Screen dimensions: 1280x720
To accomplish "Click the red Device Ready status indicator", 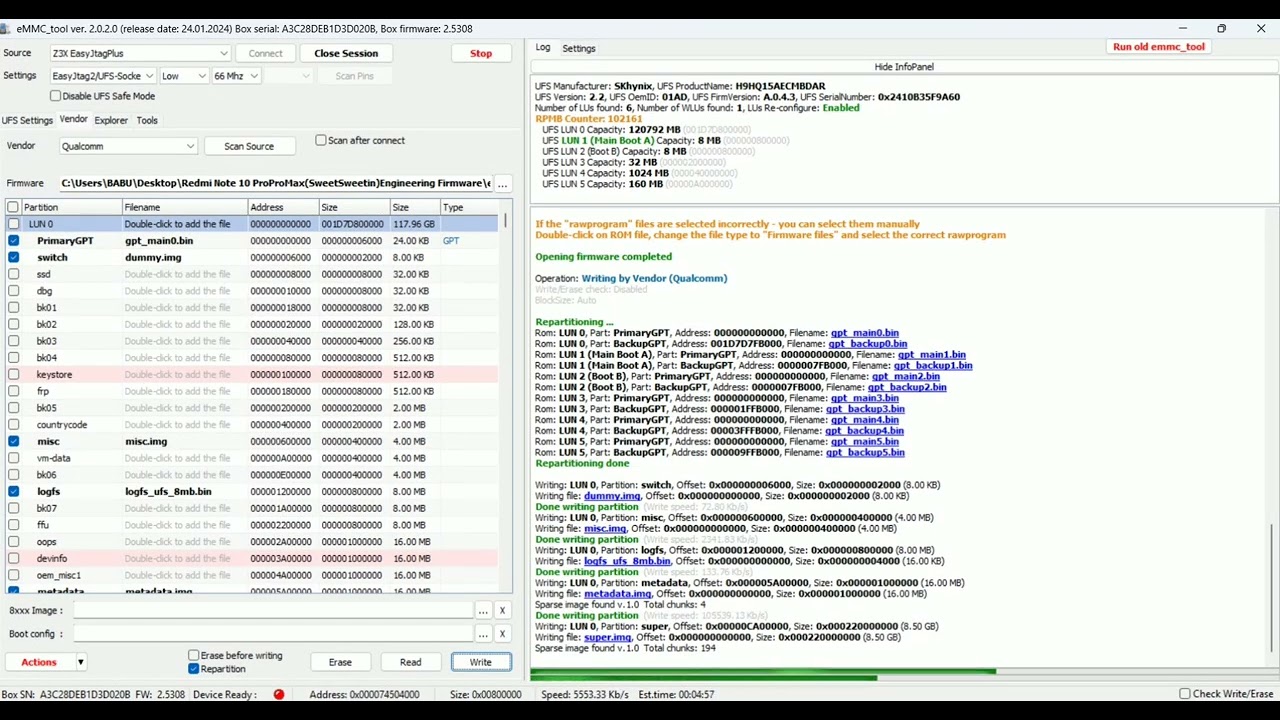I will tap(279, 694).
